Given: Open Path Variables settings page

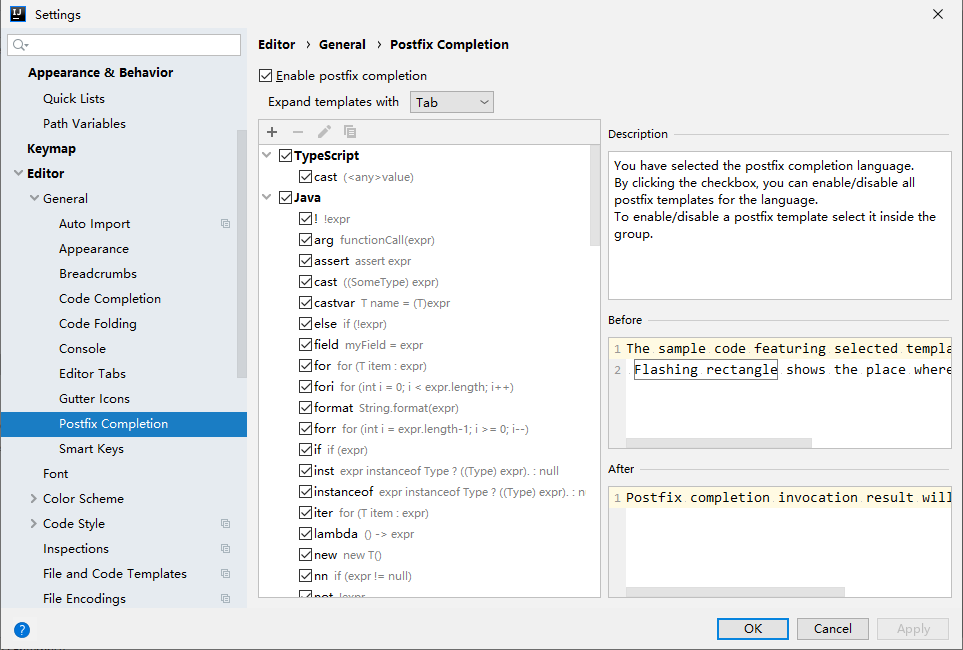Looking at the screenshot, I should point(84,123).
